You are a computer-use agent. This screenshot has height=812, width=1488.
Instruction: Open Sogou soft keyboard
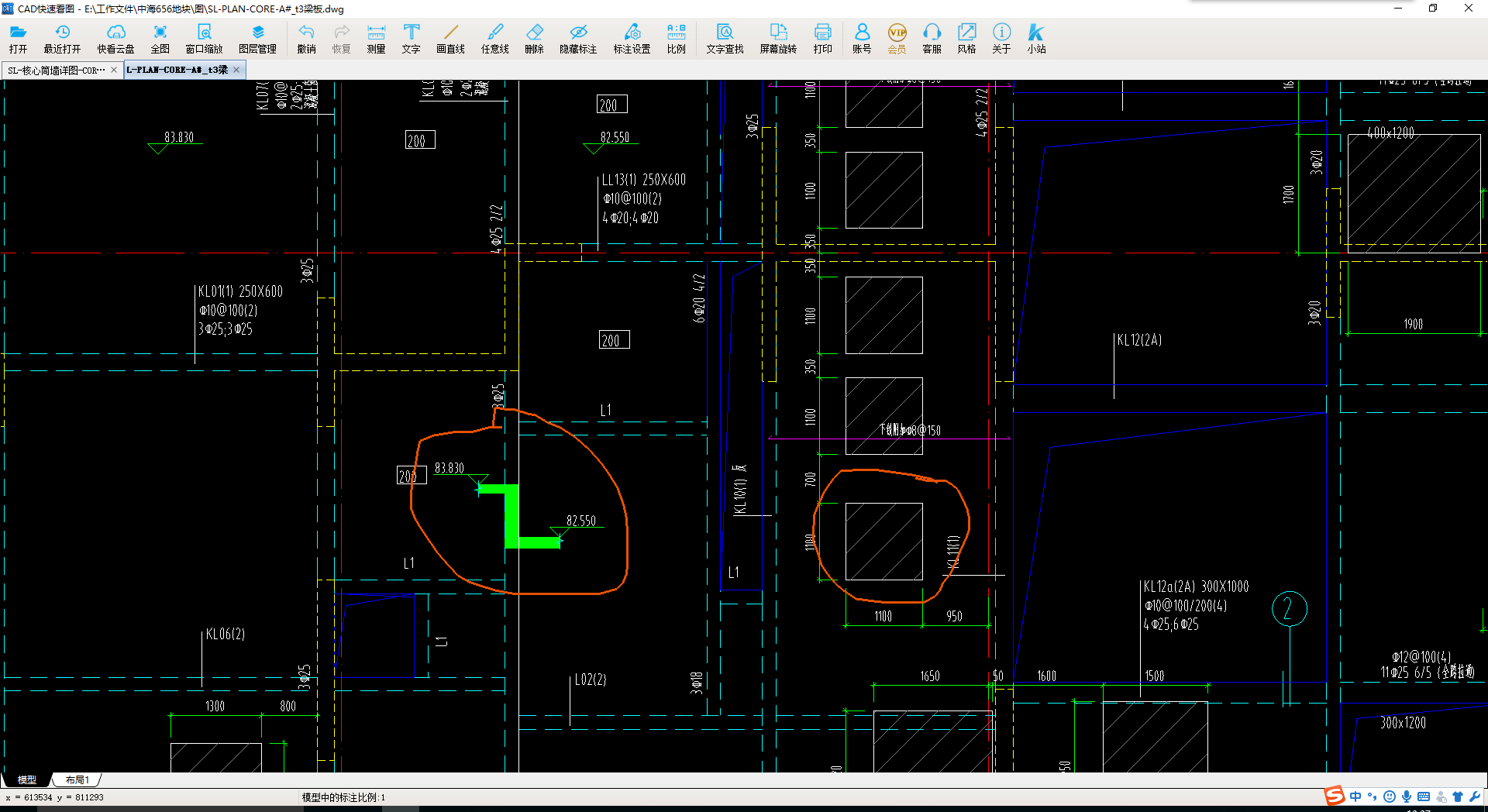pyautogui.click(x=1424, y=797)
